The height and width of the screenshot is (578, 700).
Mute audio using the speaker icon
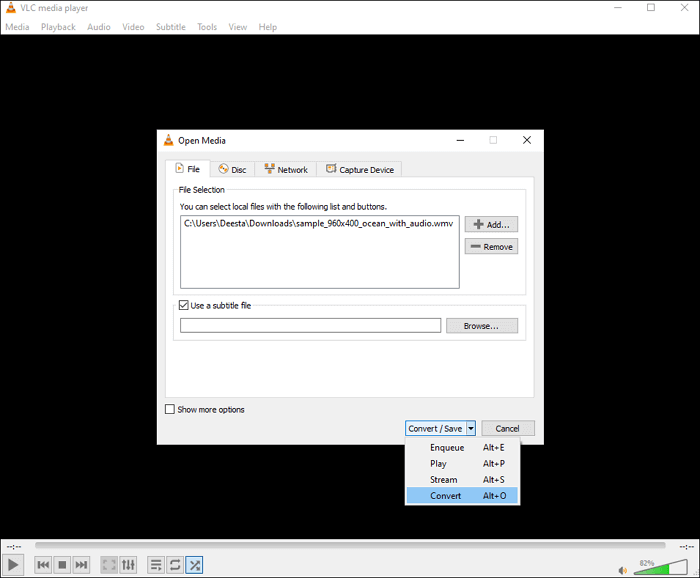coord(623,569)
